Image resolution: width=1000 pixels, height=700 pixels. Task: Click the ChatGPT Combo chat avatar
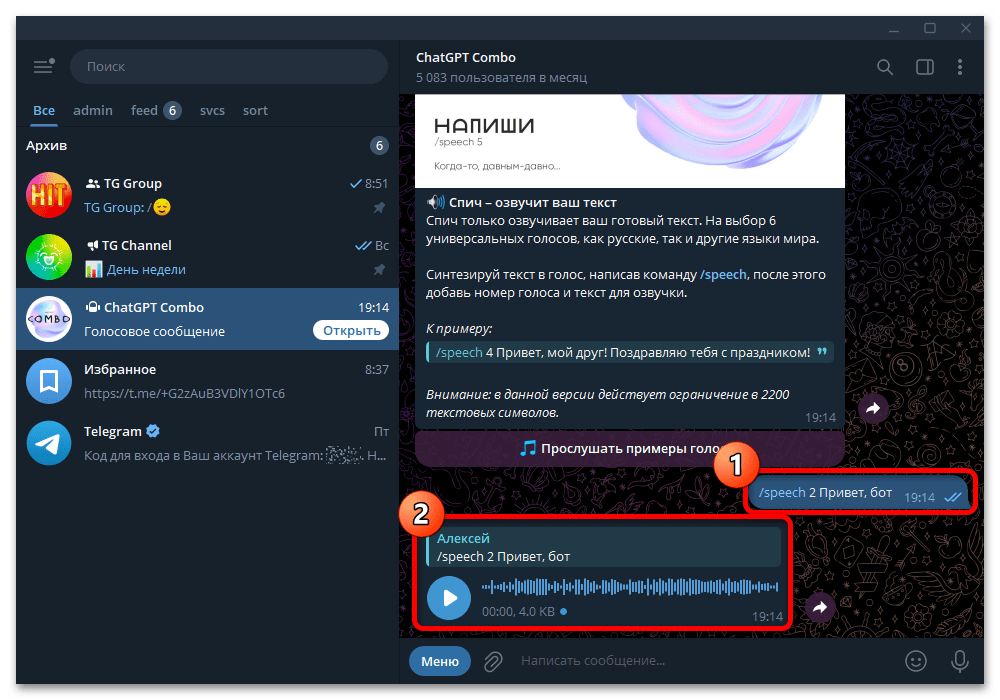(x=49, y=319)
